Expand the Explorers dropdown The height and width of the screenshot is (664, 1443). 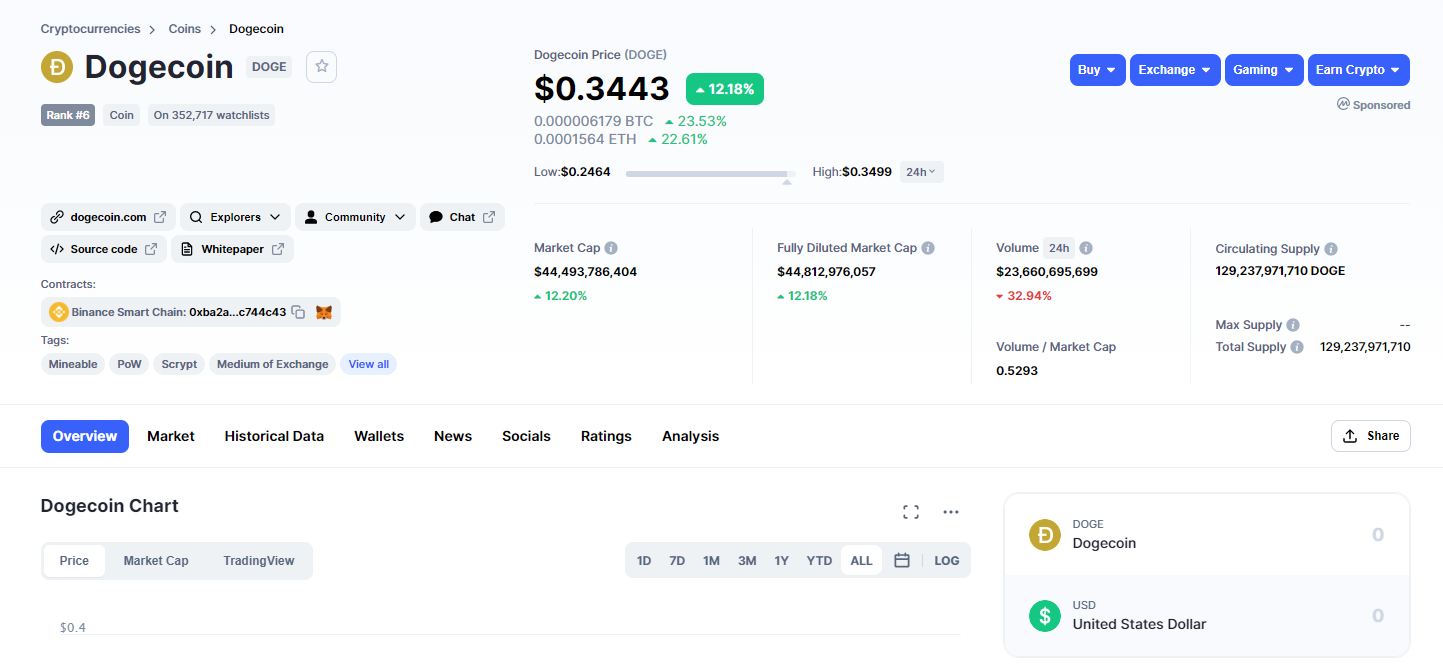pyautogui.click(x=236, y=217)
